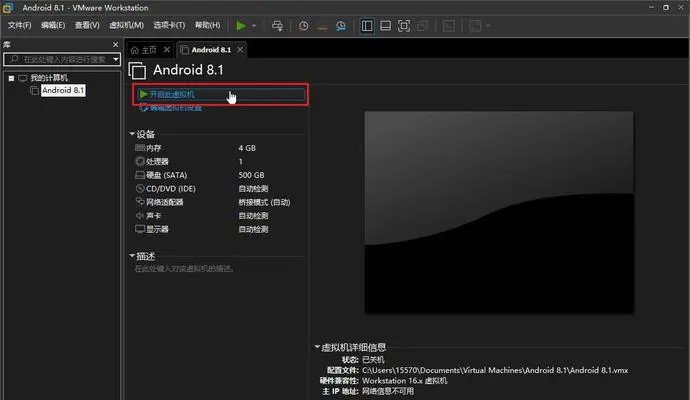Click the stretch guest display icon
The height and width of the screenshot is (400, 690).
475,26
